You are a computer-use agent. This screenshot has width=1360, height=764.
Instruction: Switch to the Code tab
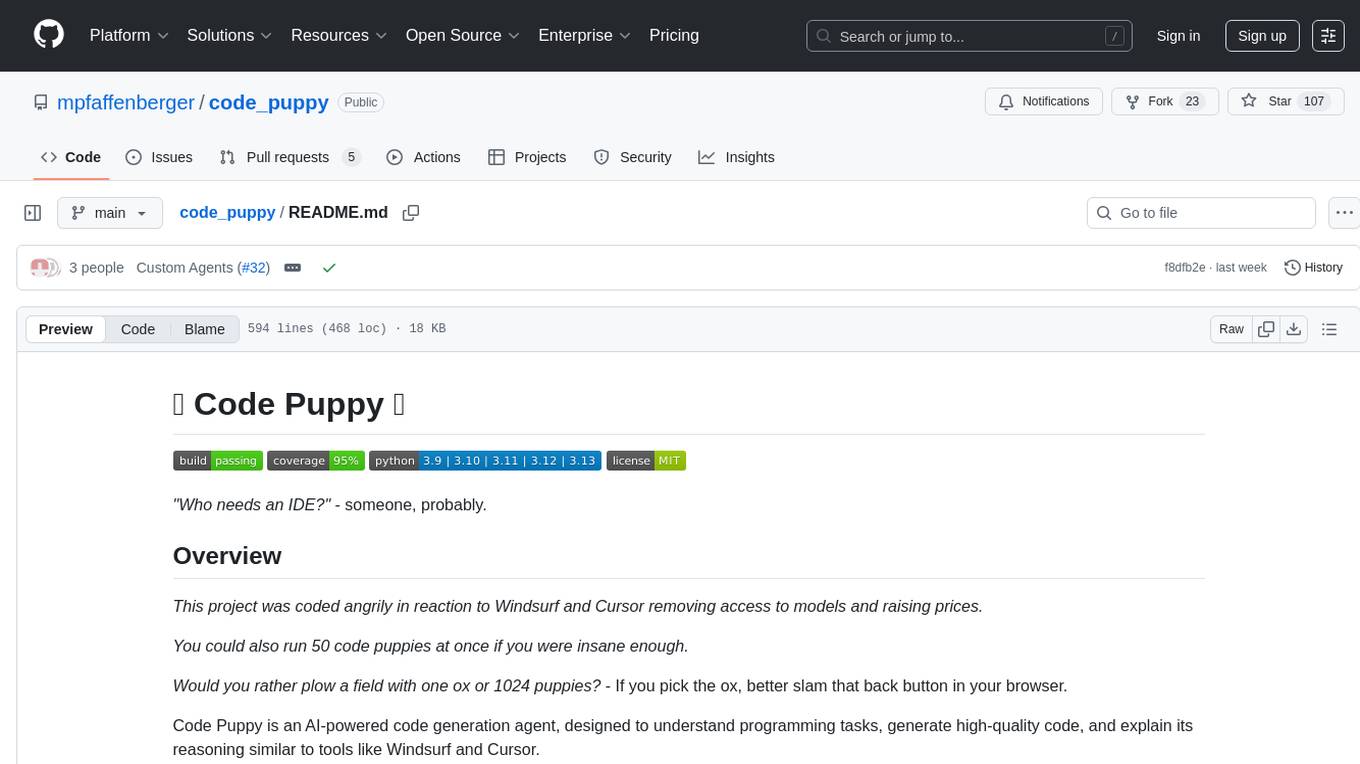click(x=71, y=157)
